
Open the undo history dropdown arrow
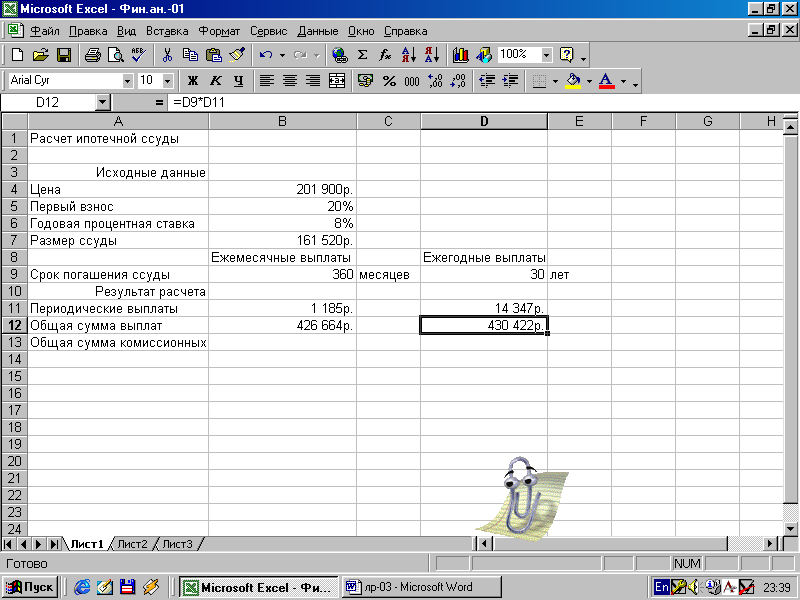pos(282,55)
